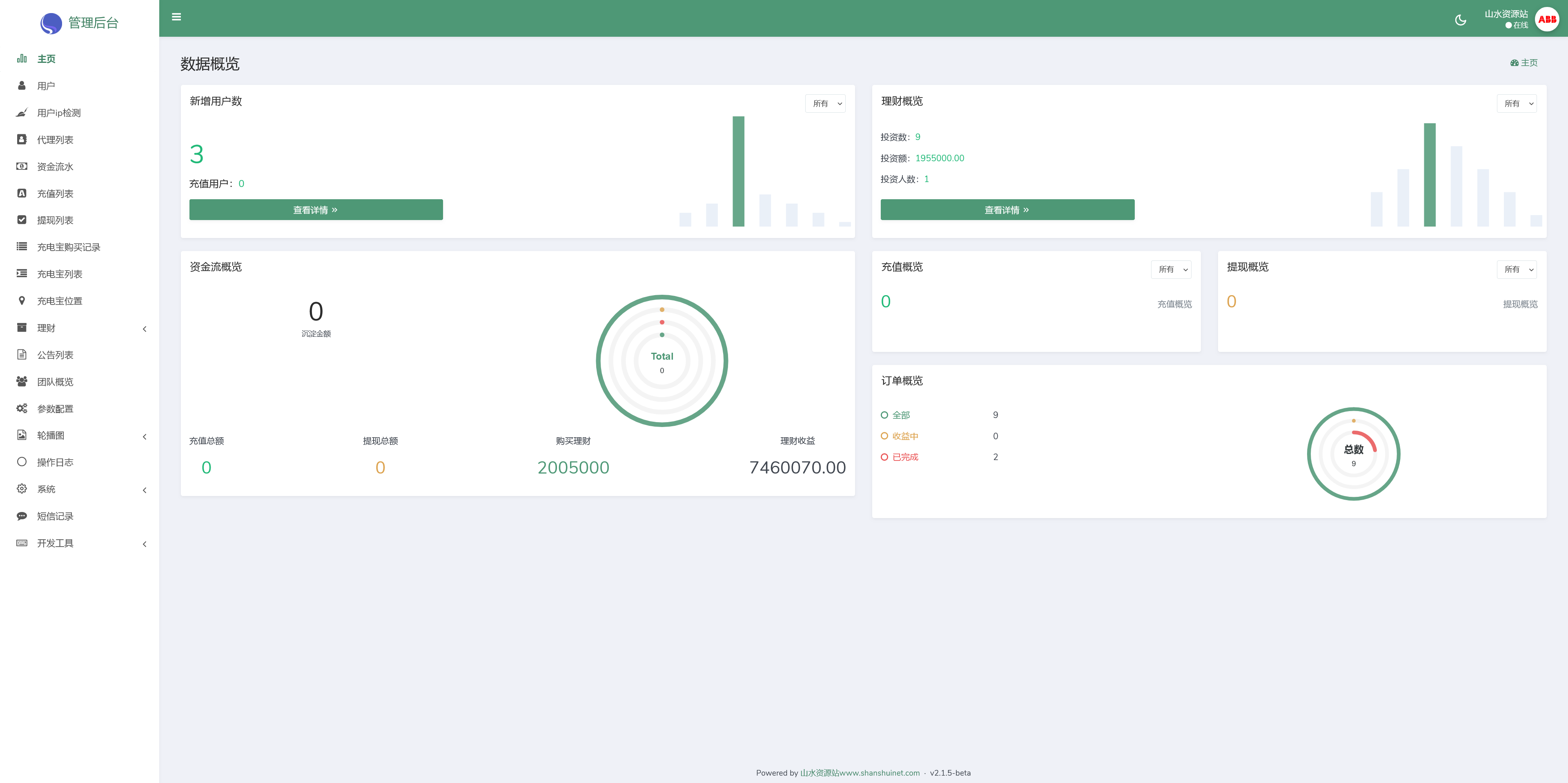Open 团队概览 team icon
Image resolution: width=1568 pixels, height=783 pixels.
(22, 381)
